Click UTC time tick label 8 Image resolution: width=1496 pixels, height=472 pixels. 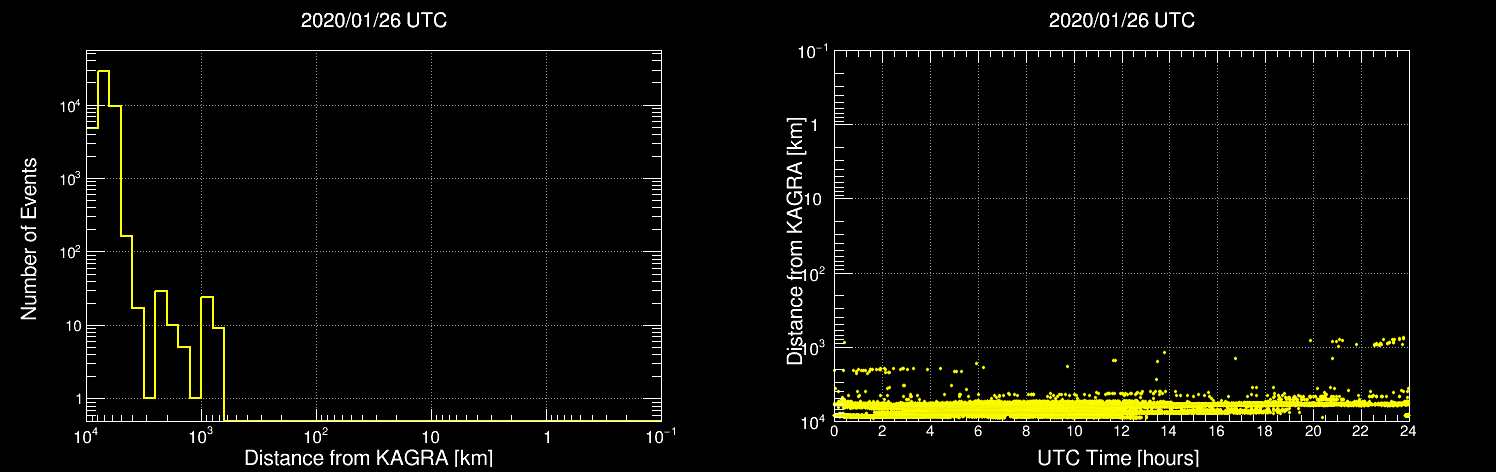1026,431
